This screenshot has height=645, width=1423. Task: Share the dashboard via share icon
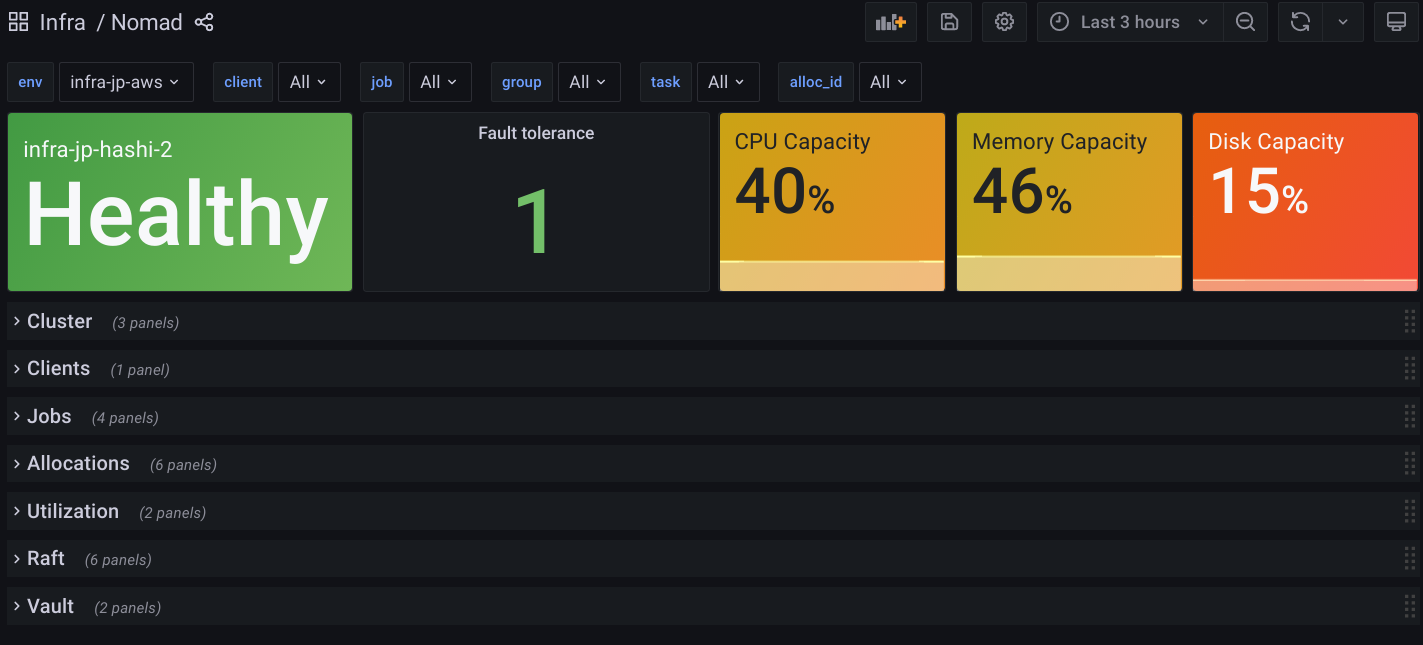[x=204, y=22]
